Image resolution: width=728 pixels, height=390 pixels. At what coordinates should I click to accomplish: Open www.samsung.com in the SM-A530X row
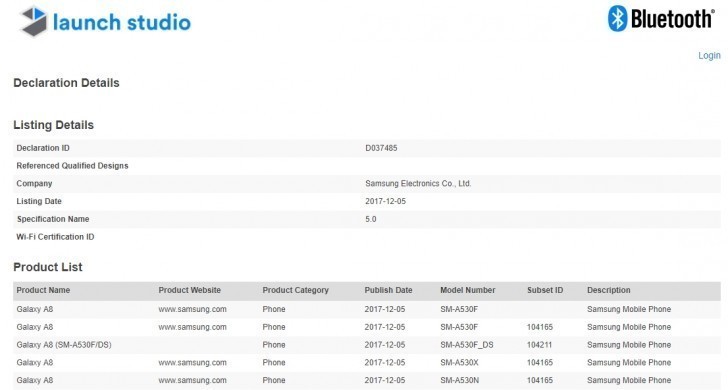192,363
